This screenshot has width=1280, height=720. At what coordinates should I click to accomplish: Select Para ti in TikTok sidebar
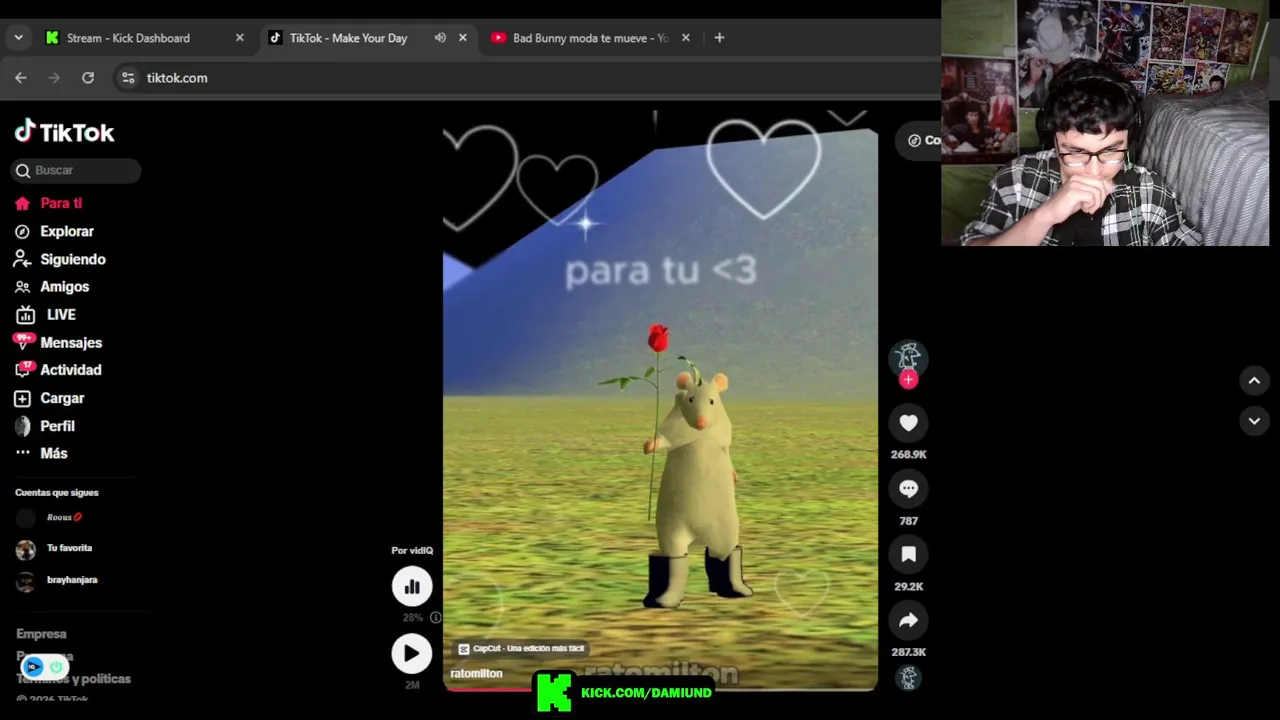point(61,203)
